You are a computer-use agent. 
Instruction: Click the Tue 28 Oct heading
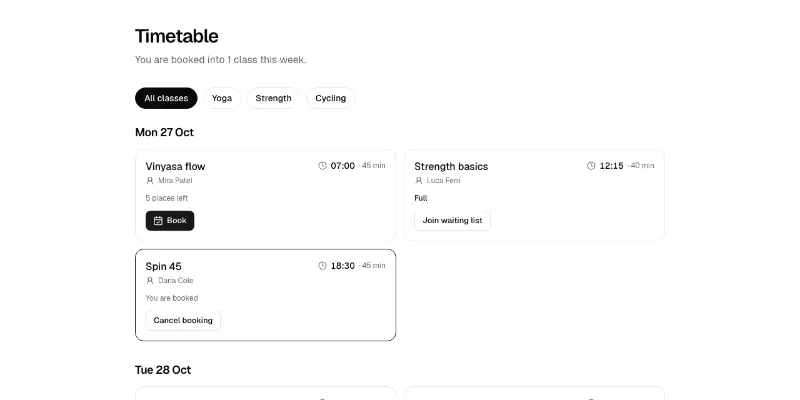click(x=163, y=370)
